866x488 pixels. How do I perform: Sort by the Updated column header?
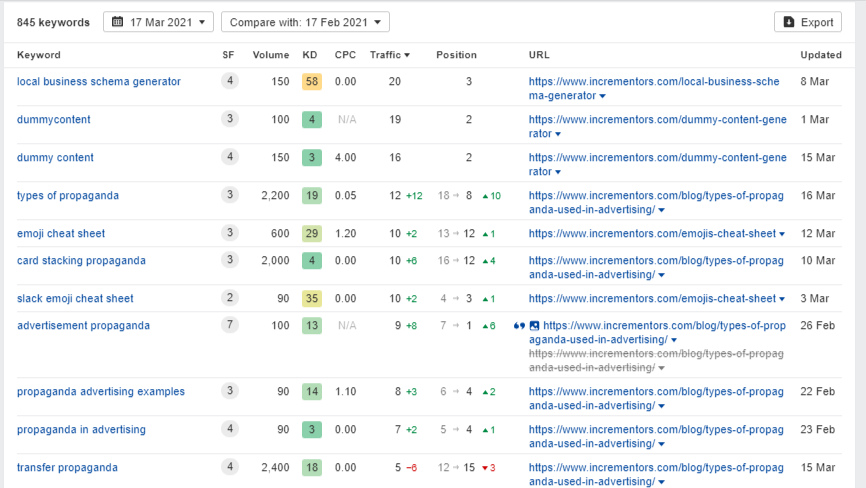click(x=821, y=55)
